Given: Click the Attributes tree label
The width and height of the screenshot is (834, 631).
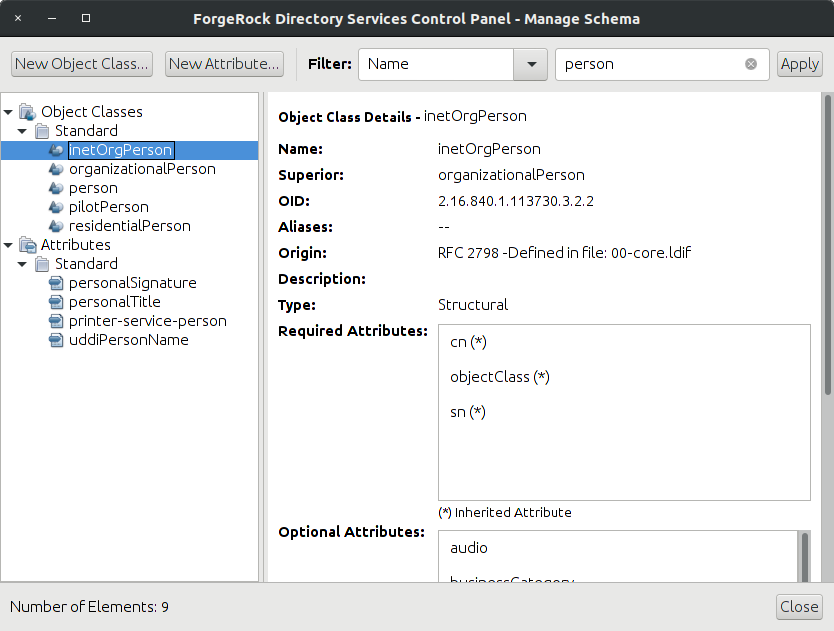Looking at the screenshot, I should pyautogui.click(x=76, y=245).
